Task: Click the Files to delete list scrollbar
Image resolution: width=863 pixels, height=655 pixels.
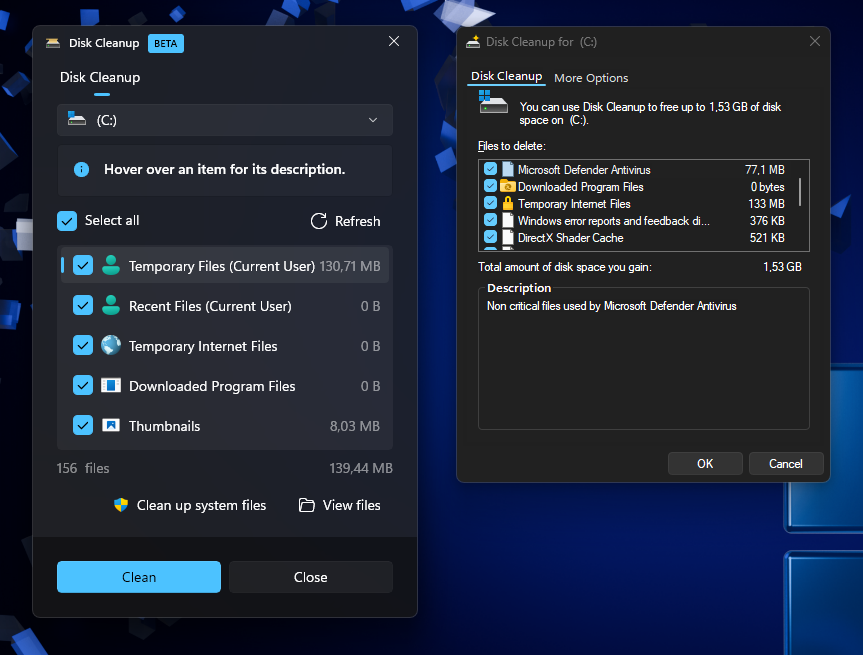Action: pos(800,192)
